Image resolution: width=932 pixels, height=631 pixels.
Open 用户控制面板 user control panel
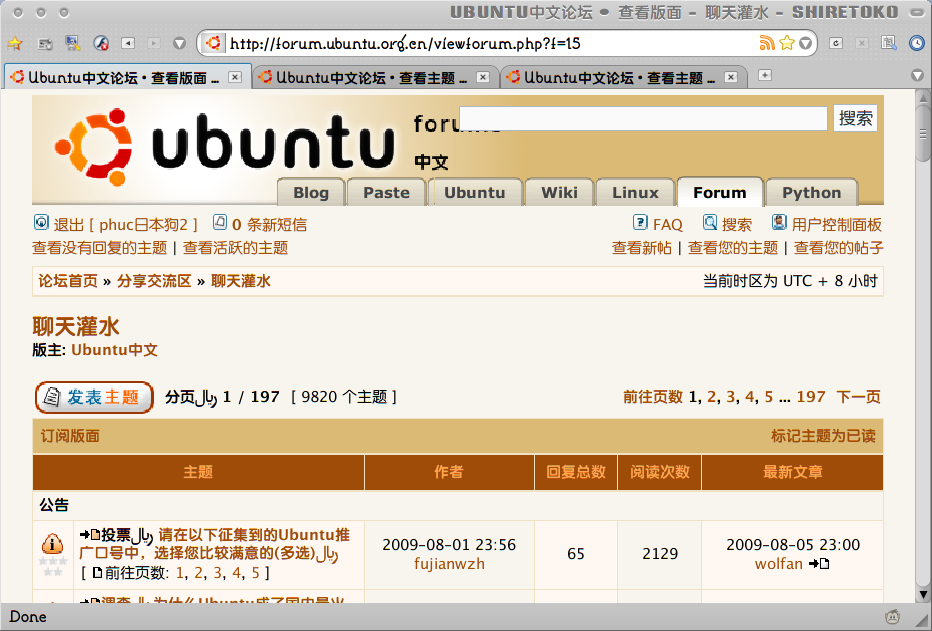pos(836,225)
